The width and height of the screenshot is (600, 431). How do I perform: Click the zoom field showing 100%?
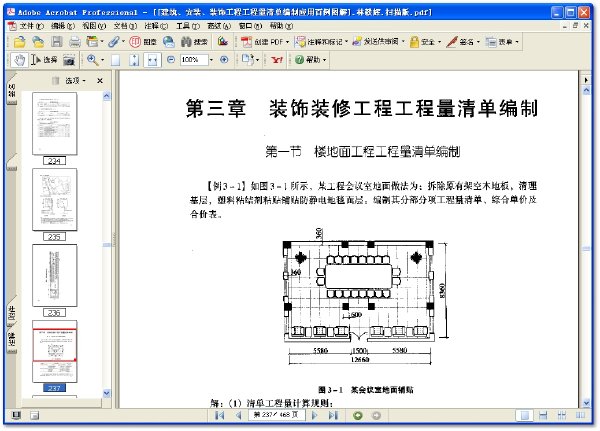click(x=194, y=60)
